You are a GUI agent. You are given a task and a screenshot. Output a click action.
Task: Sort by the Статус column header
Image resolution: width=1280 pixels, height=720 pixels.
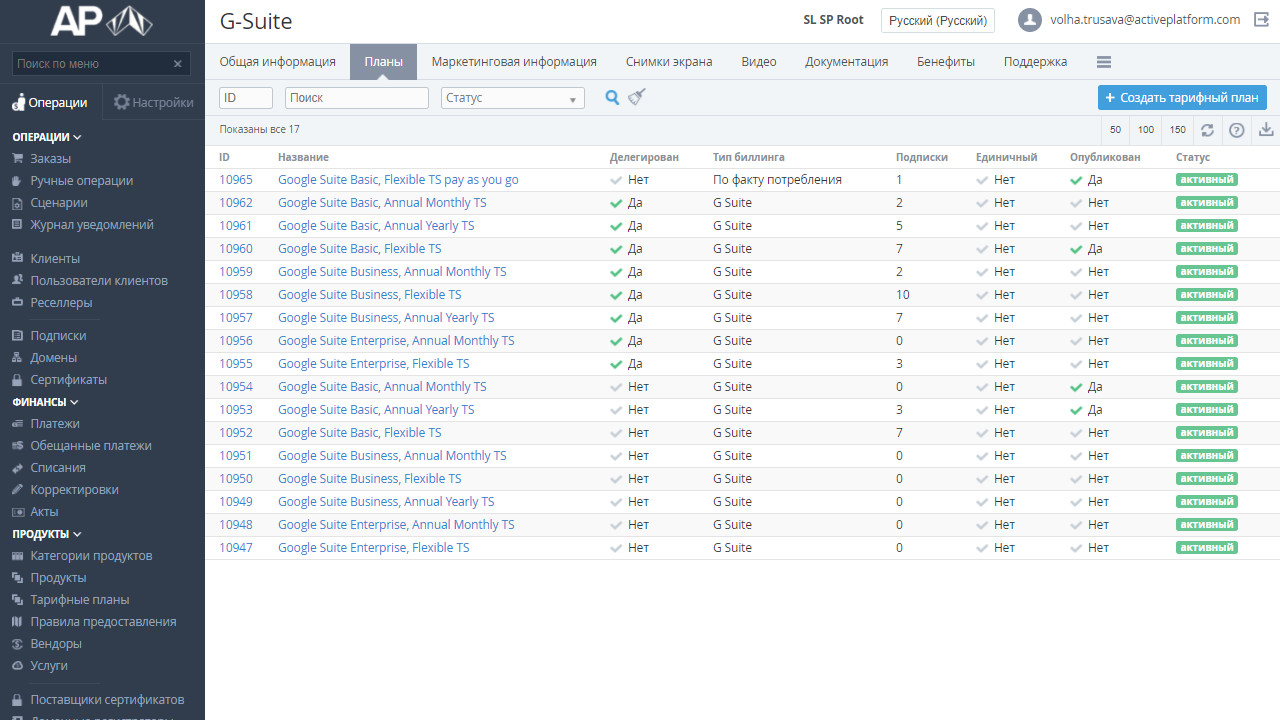point(1193,157)
